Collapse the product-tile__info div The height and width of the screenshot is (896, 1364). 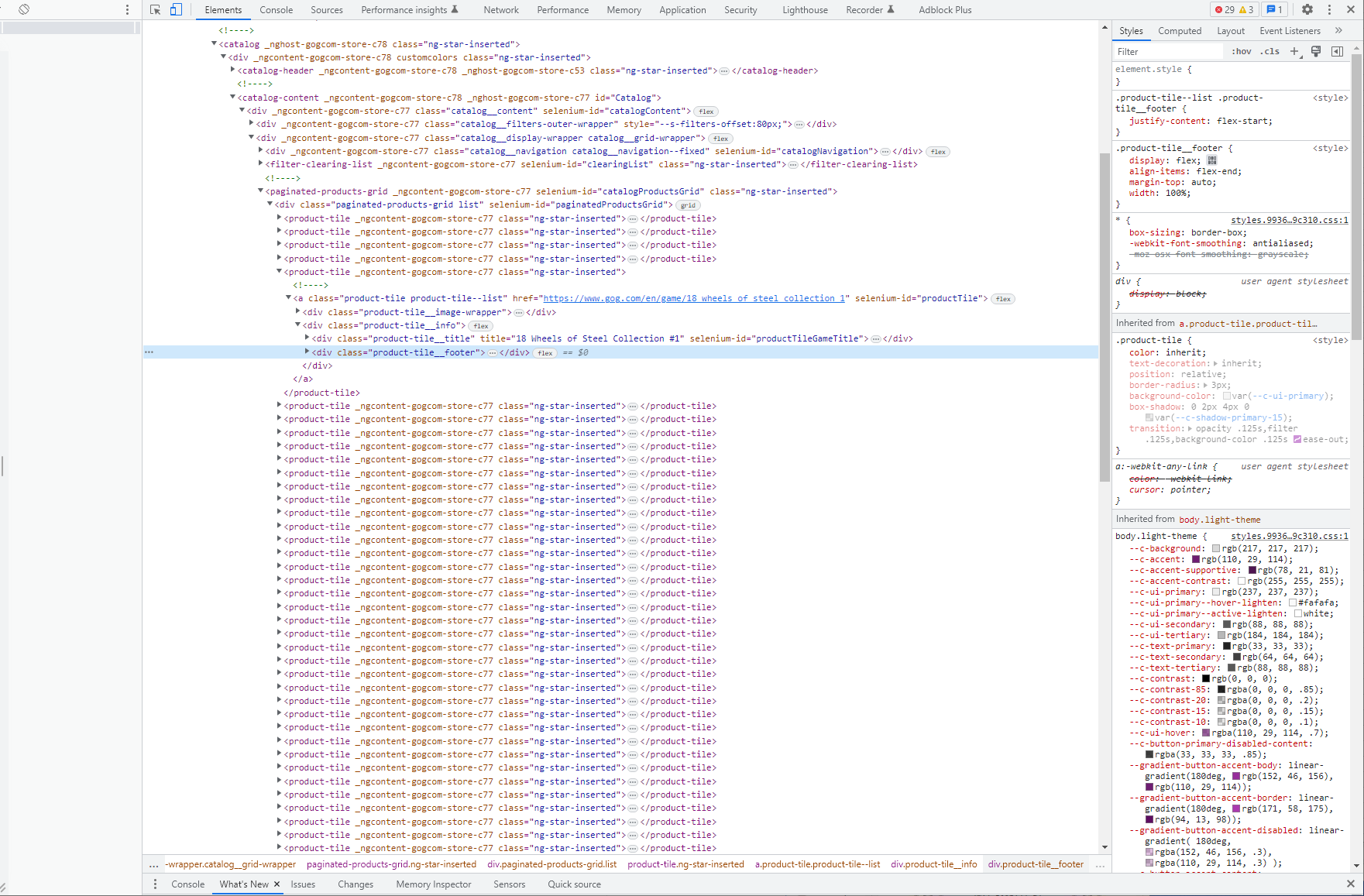[x=297, y=325]
